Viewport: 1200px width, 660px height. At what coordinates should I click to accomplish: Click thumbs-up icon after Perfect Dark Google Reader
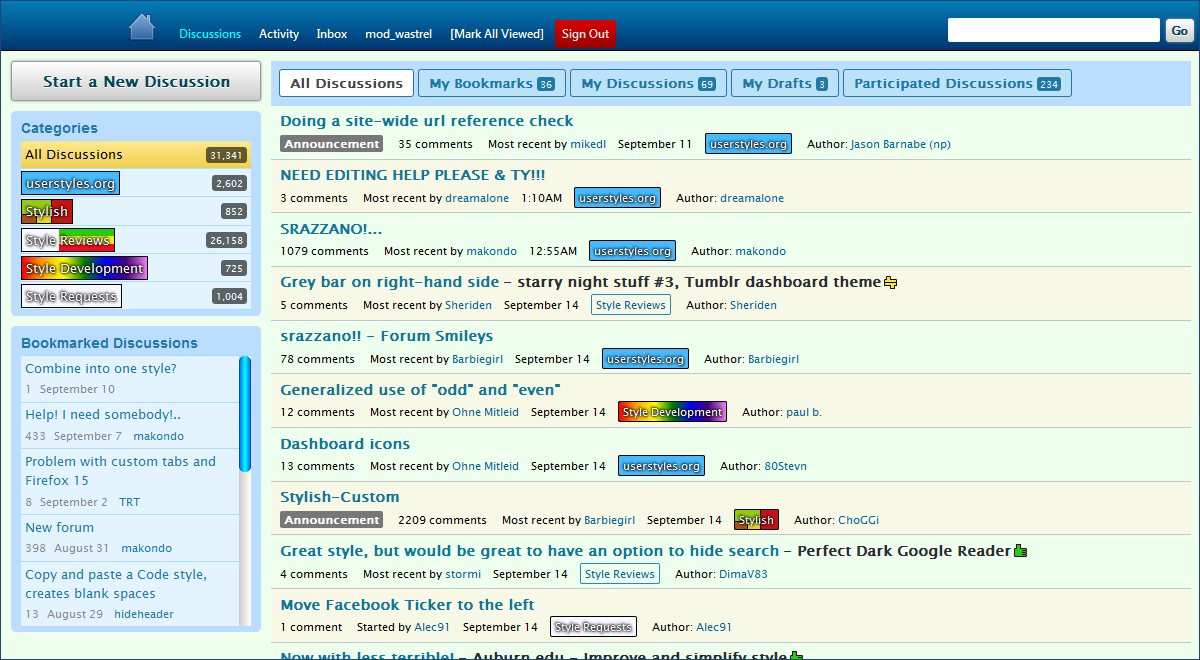click(x=1021, y=551)
